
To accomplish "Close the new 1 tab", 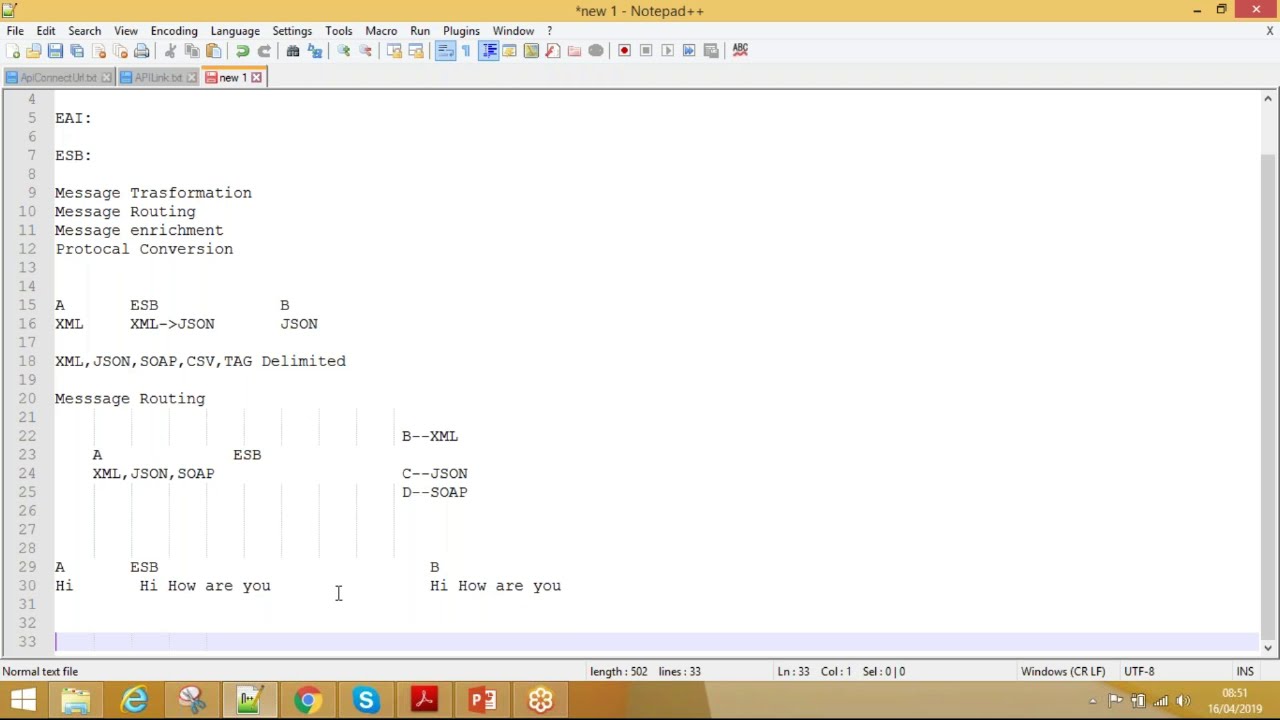I will (x=256, y=77).
